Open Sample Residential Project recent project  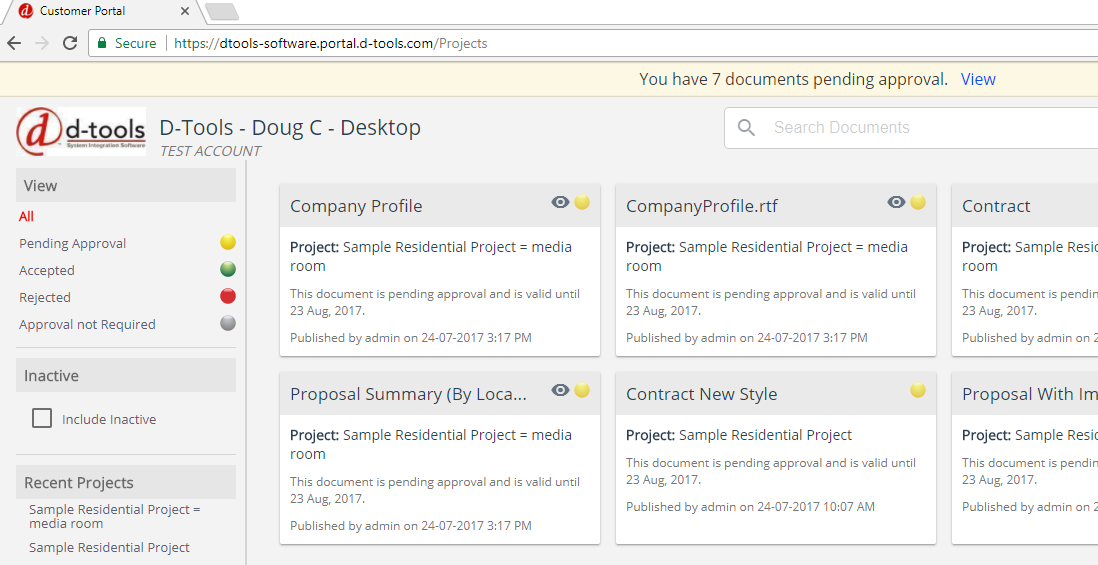click(x=109, y=547)
